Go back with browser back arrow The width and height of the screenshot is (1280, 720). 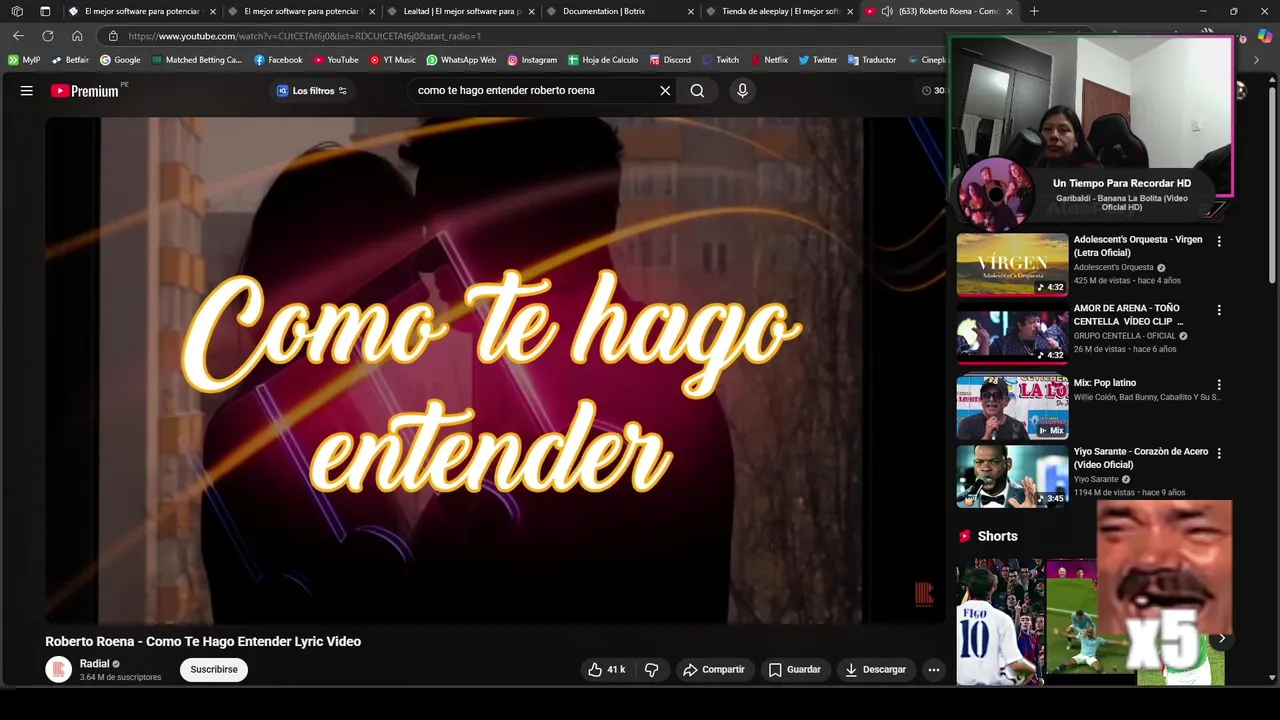pos(18,36)
